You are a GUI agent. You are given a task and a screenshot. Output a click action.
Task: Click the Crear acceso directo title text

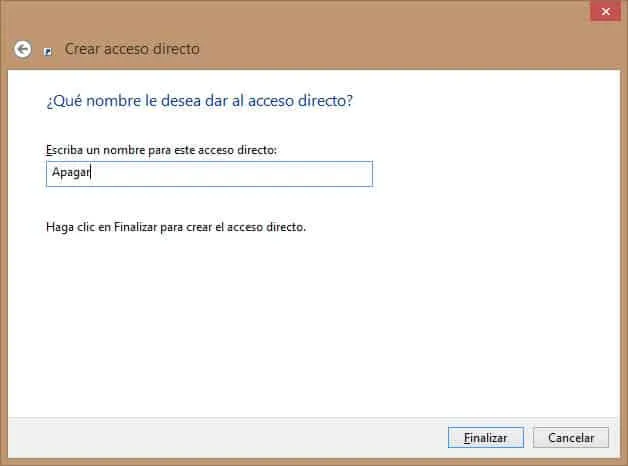tap(132, 48)
